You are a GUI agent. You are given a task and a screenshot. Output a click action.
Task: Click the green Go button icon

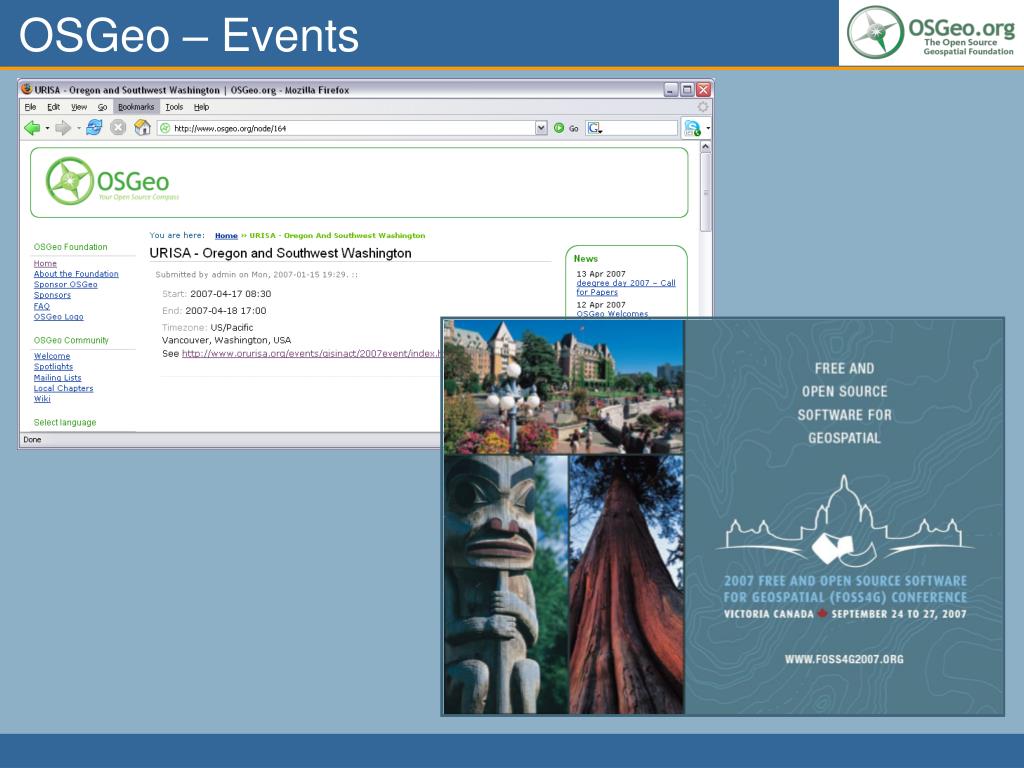559,128
